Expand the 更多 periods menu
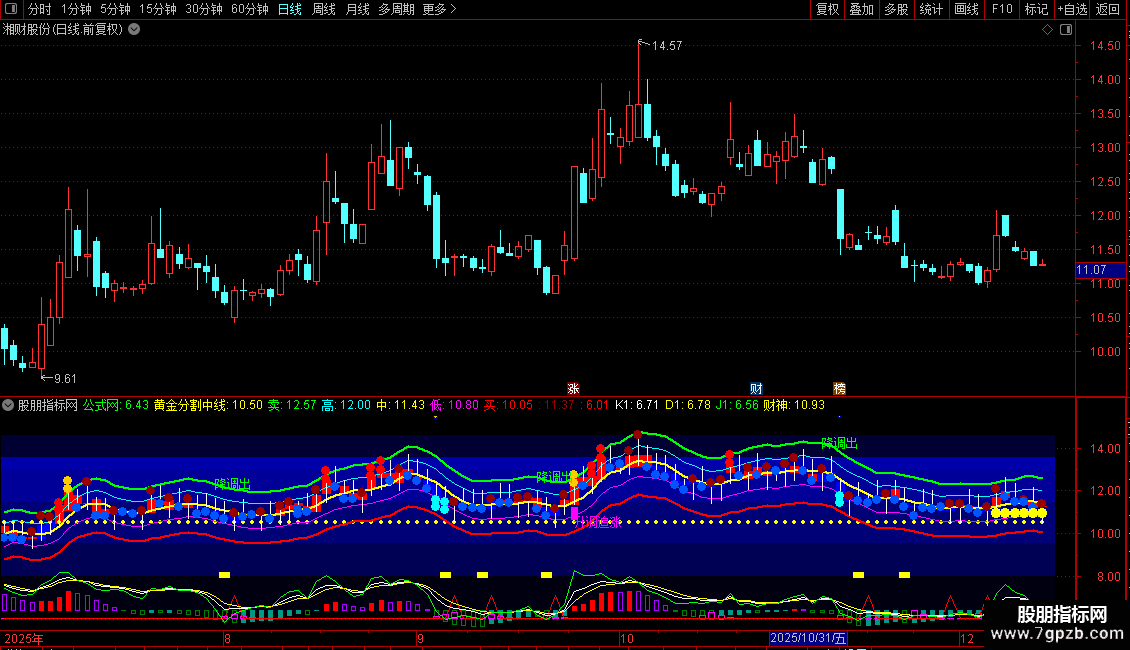This screenshot has height=650, width=1130. point(440,9)
